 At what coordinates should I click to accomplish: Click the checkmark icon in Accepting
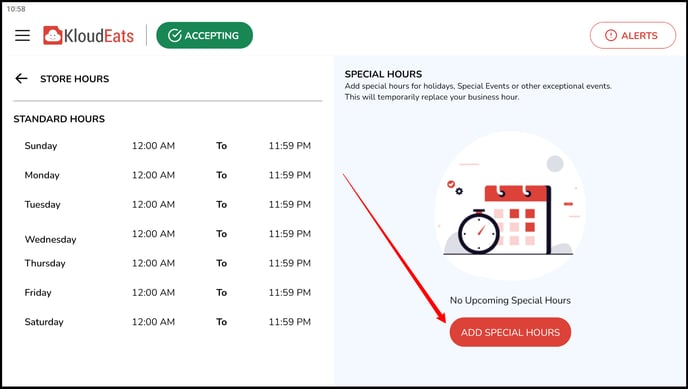click(175, 36)
